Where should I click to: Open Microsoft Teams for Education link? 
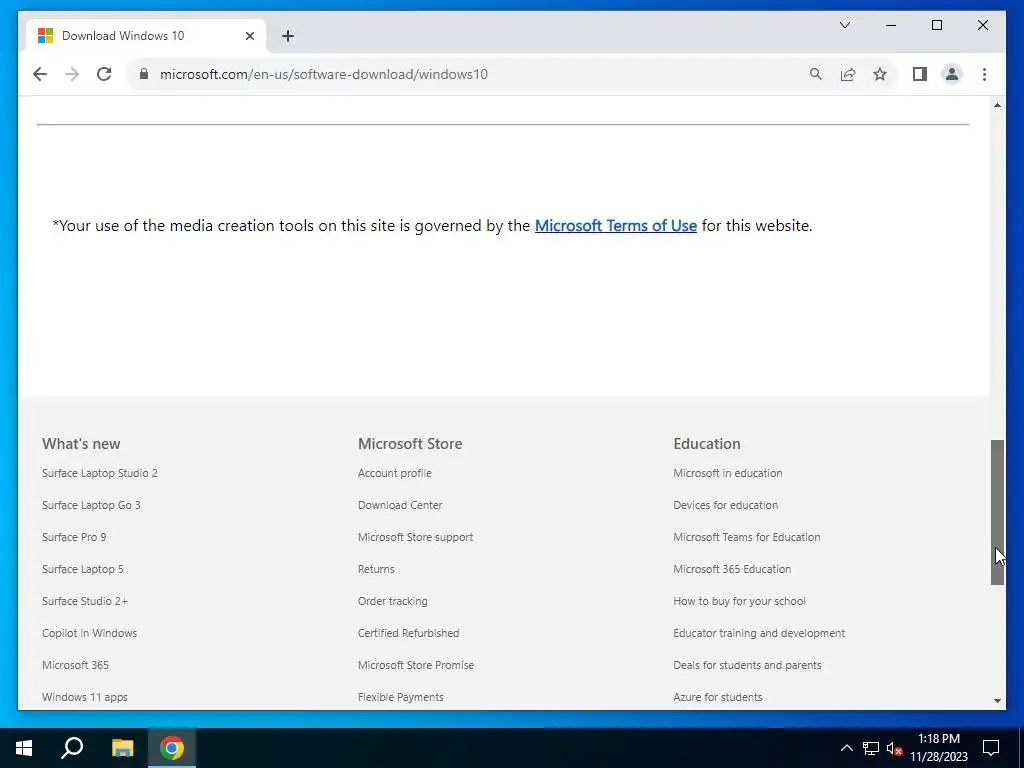pos(746,537)
